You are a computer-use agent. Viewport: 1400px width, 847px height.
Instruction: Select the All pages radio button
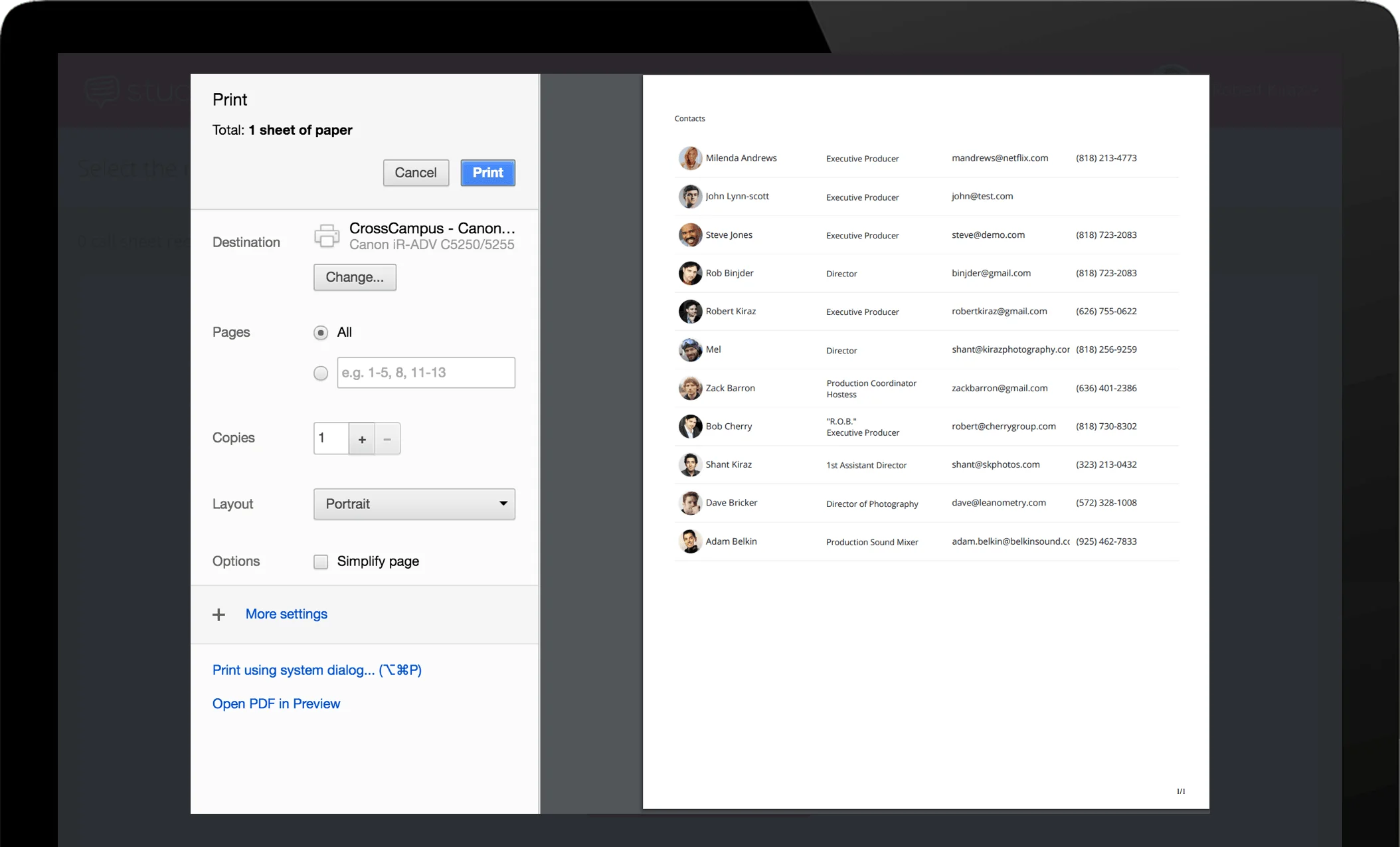(x=320, y=332)
